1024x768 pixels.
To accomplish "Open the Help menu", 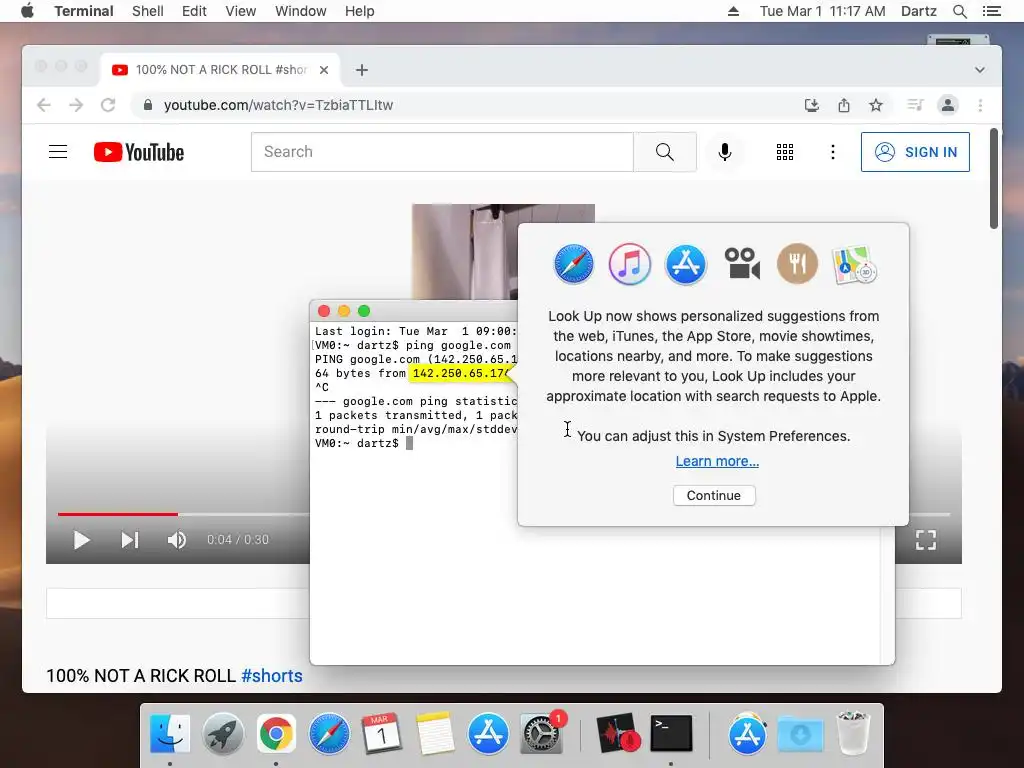I will (x=359, y=11).
